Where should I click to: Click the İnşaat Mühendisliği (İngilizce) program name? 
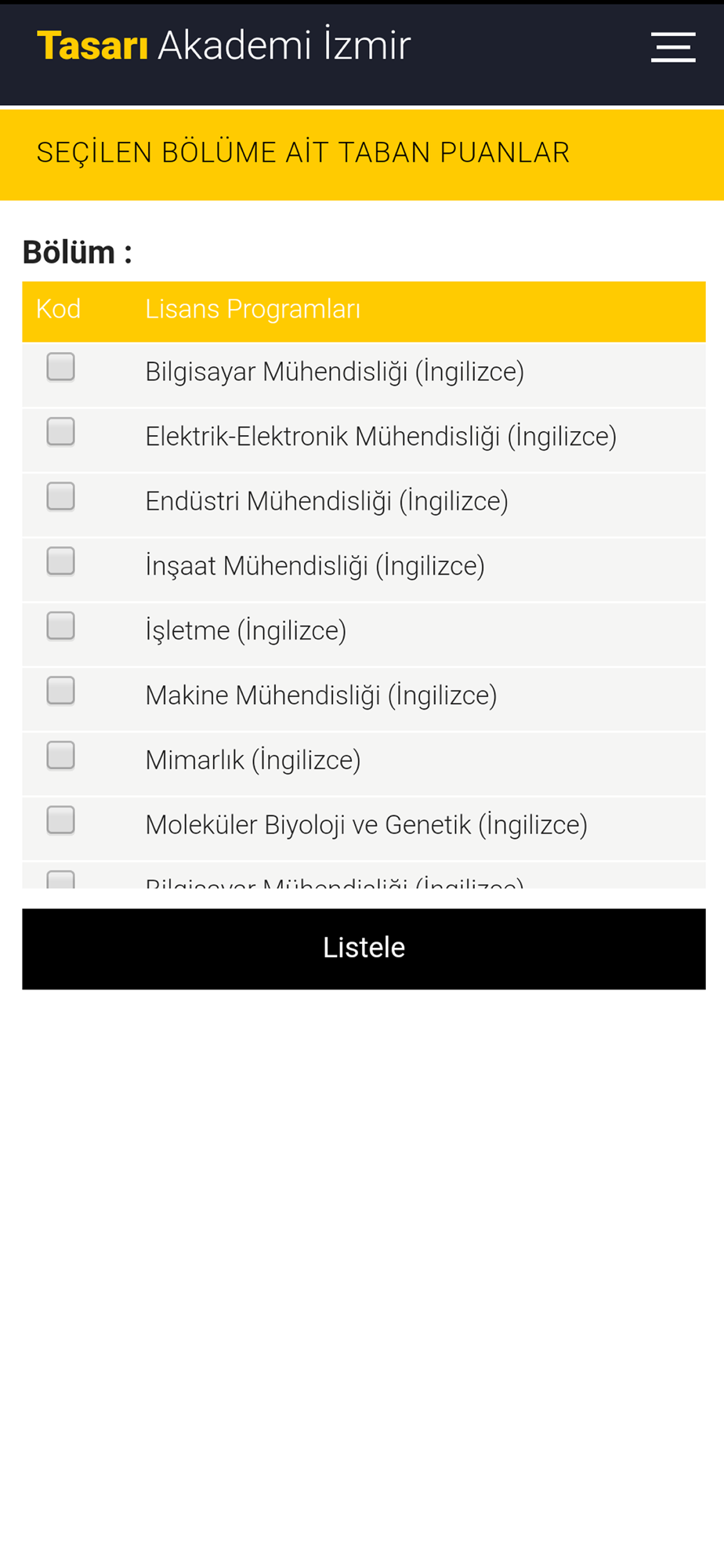tap(314, 566)
